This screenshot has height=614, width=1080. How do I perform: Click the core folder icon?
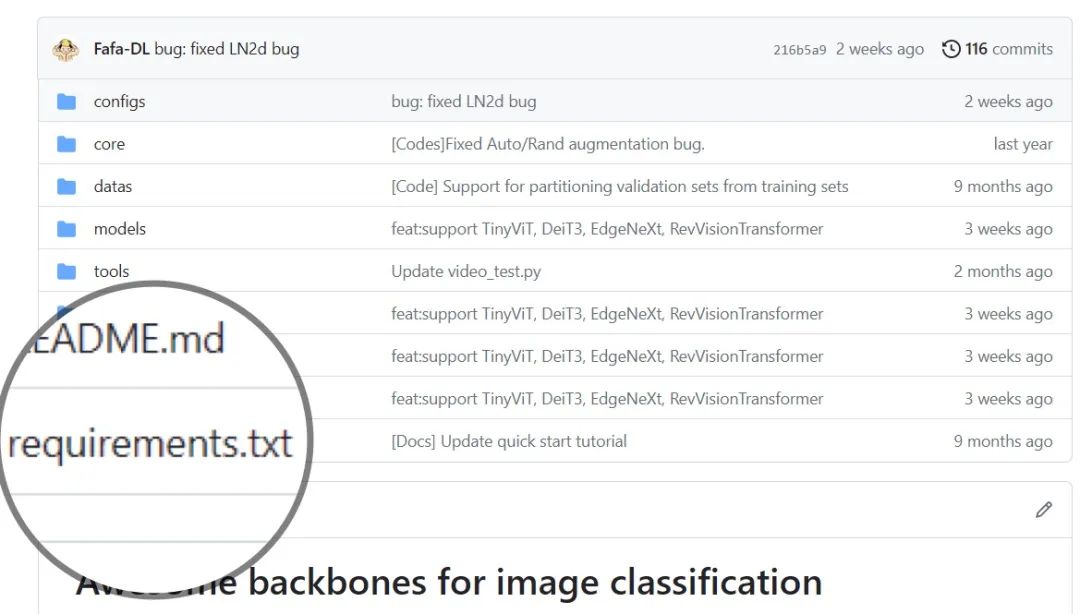pos(66,144)
